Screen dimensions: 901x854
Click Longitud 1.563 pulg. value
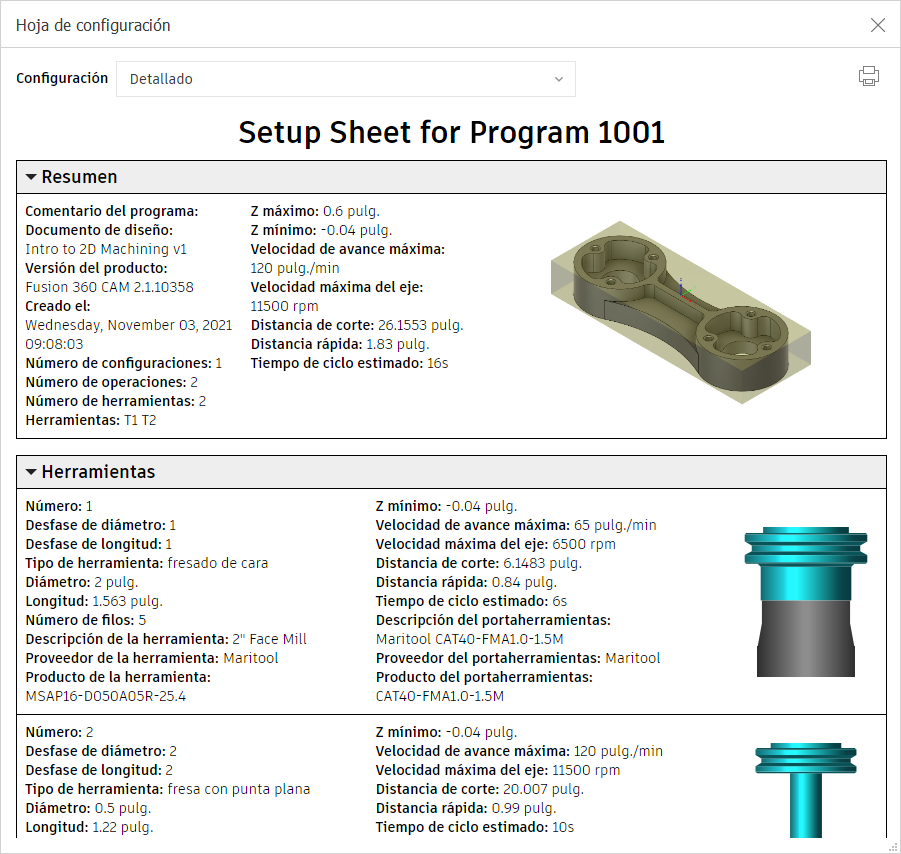pos(127,601)
